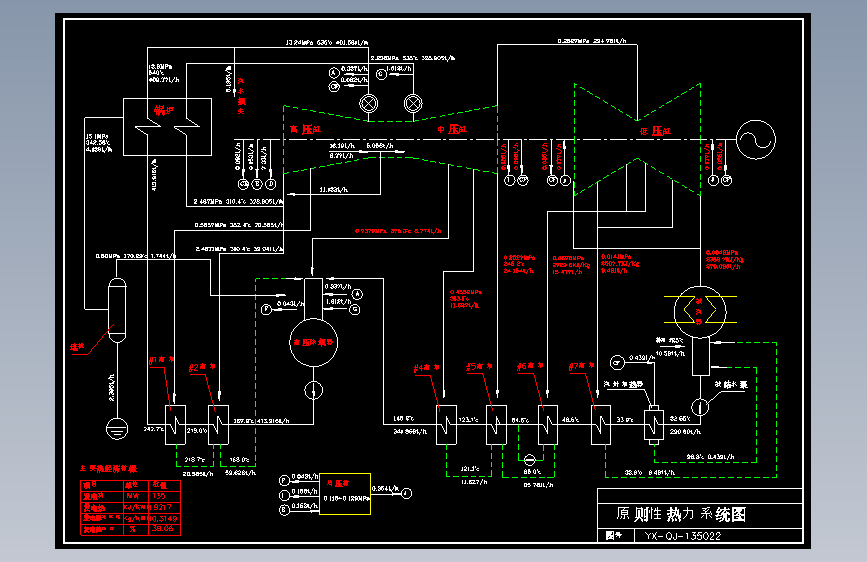
Task: Click the #4 heater red callout label
Action: coord(426,368)
